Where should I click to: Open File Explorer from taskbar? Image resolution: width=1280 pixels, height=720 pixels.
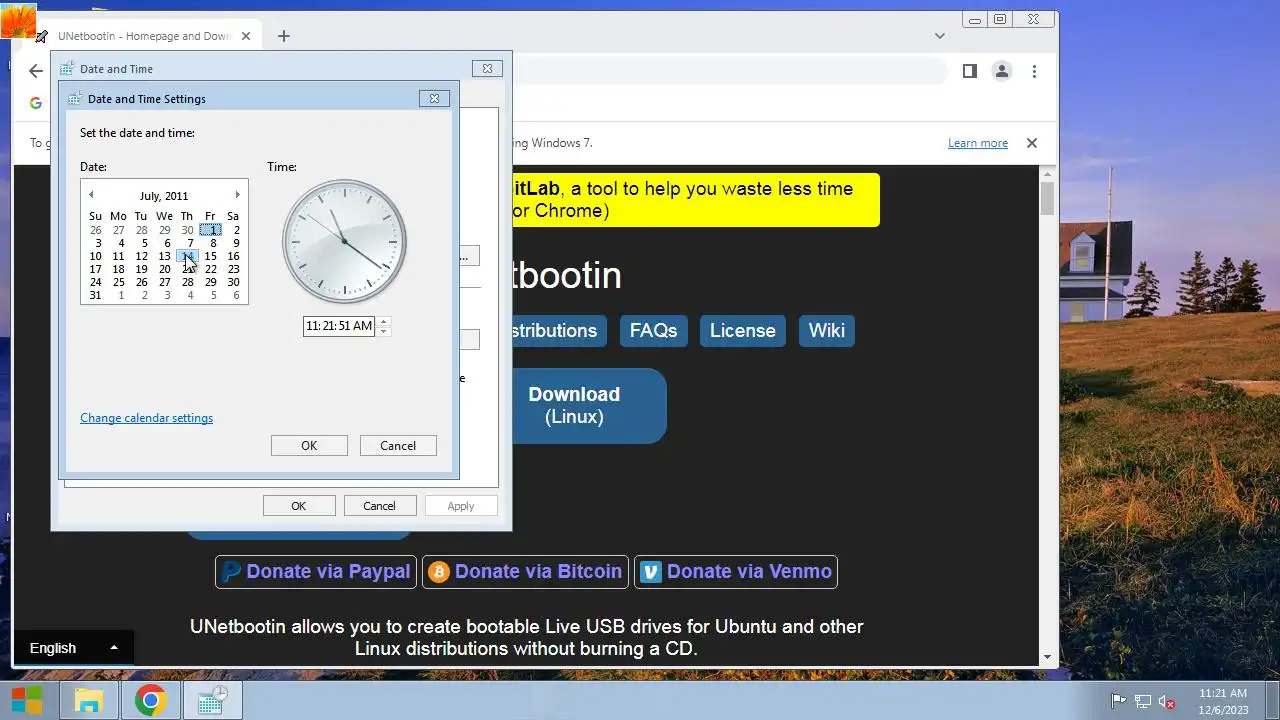tap(89, 701)
